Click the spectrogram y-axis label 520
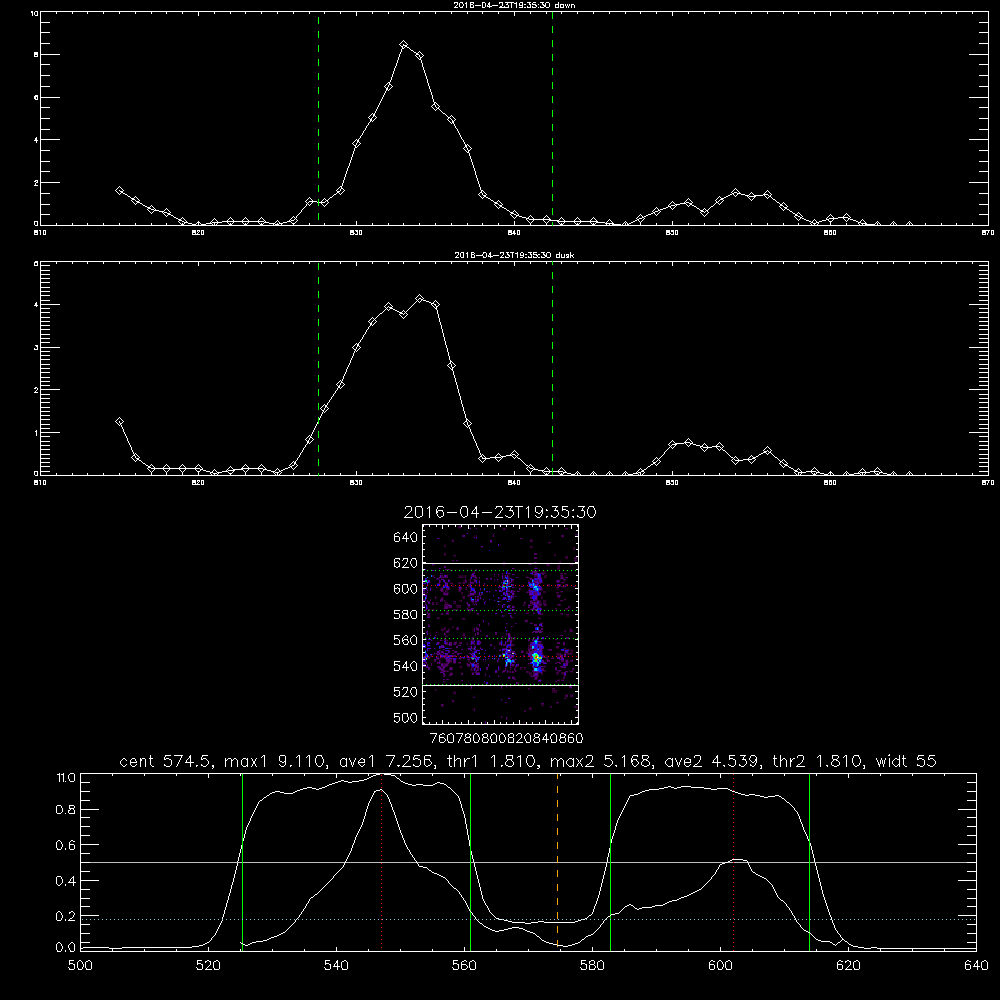 [406, 691]
